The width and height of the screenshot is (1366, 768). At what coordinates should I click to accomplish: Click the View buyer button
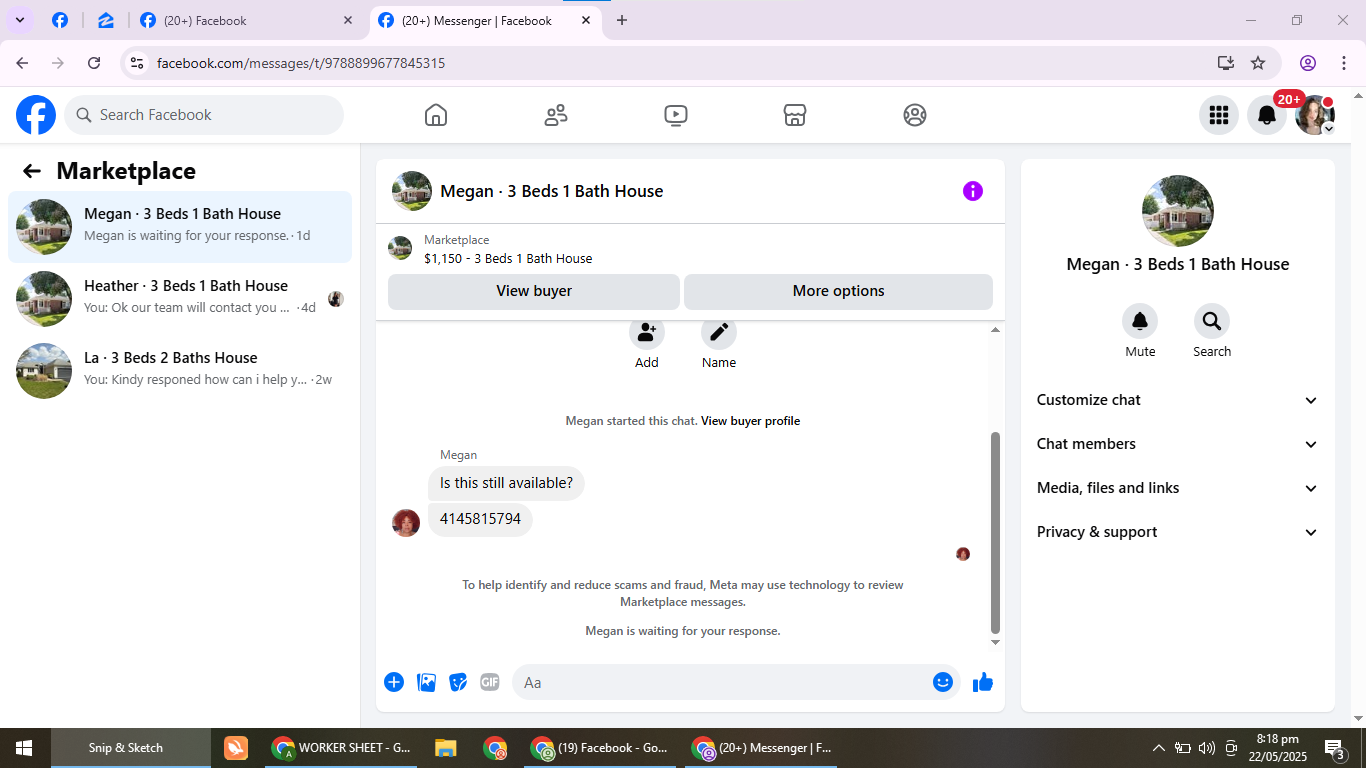click(534, 291)
